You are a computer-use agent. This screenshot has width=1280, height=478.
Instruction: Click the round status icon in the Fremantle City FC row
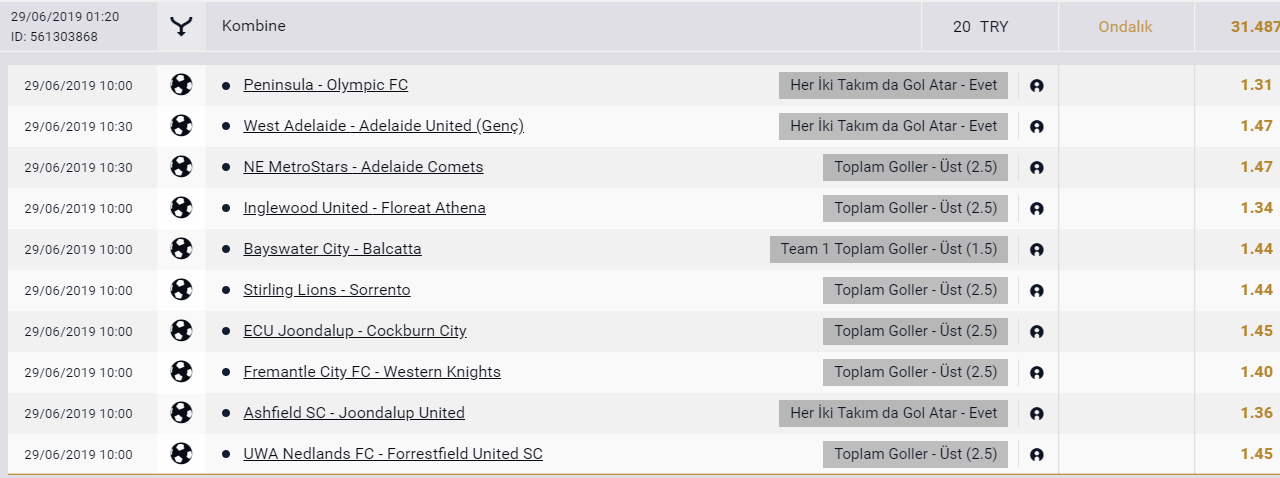(1037, 373)
